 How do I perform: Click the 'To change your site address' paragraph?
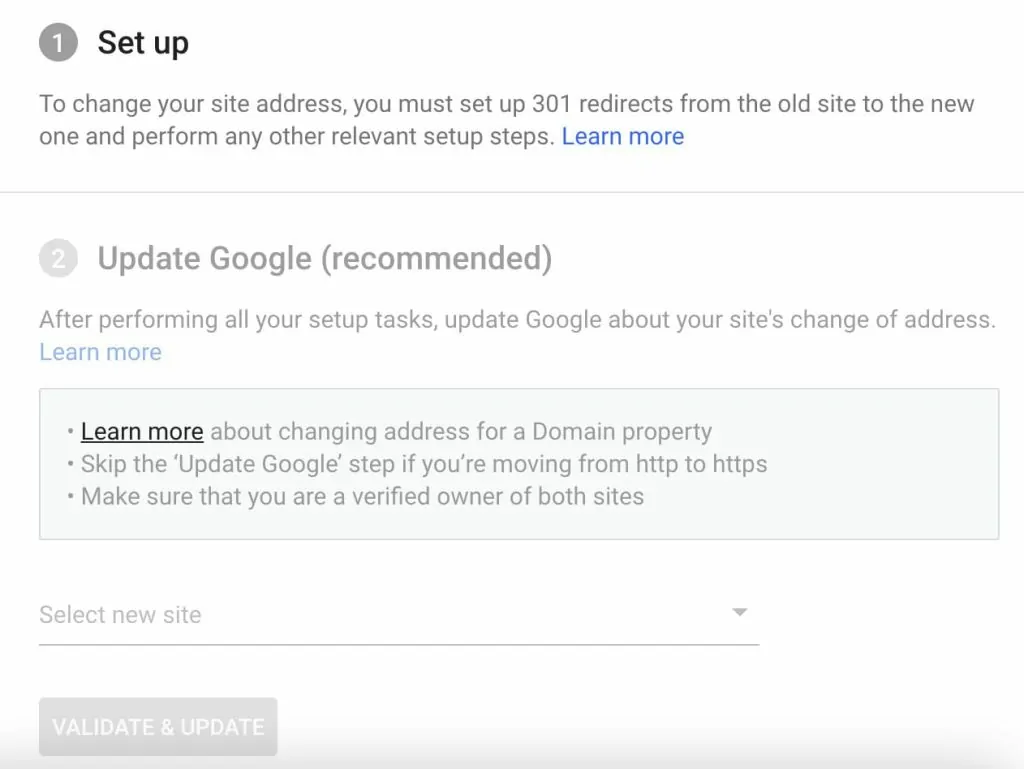coord(507,120)
